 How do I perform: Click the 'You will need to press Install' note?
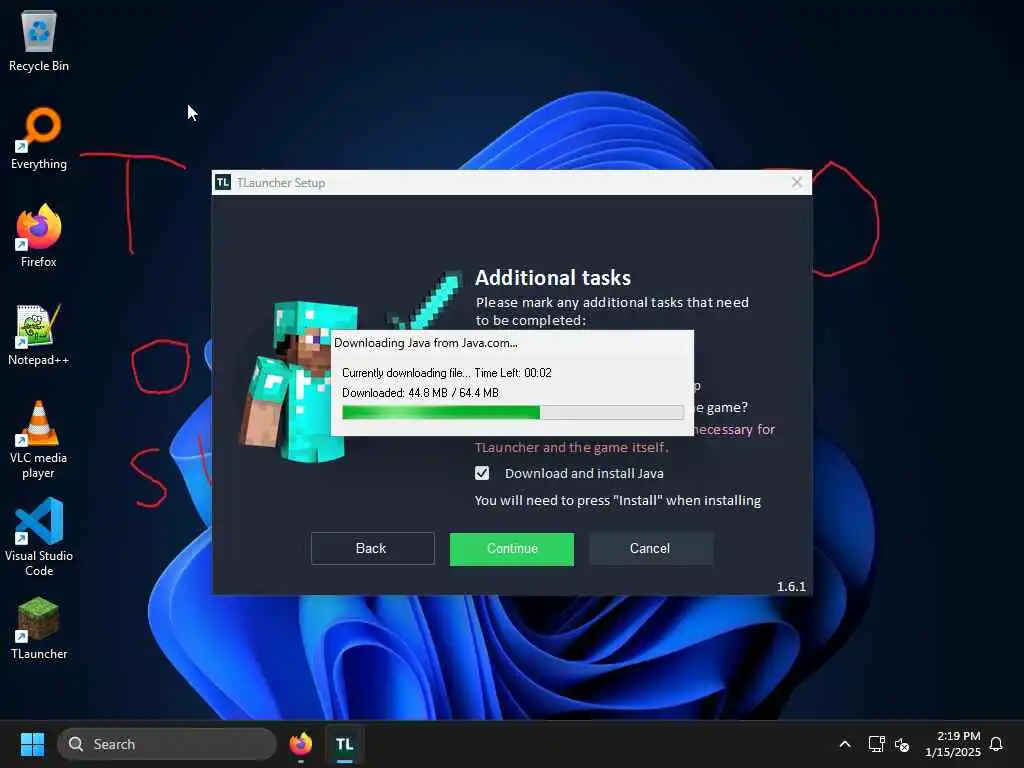coord(618,500)
